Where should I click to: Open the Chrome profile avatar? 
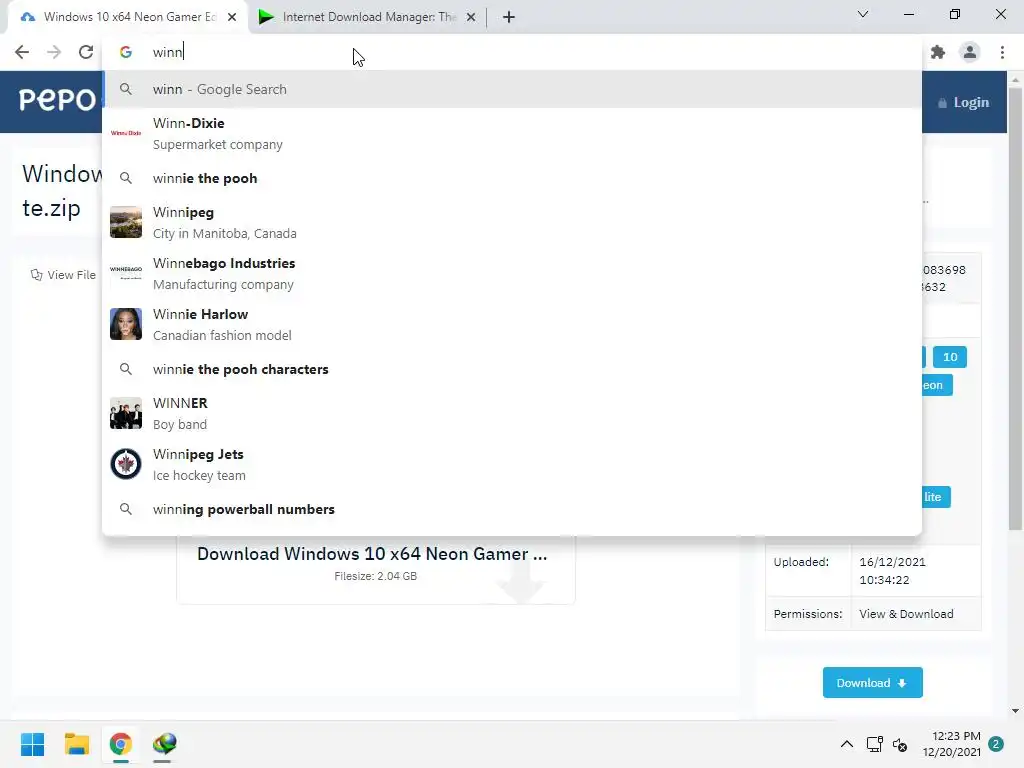coord(970,52)
